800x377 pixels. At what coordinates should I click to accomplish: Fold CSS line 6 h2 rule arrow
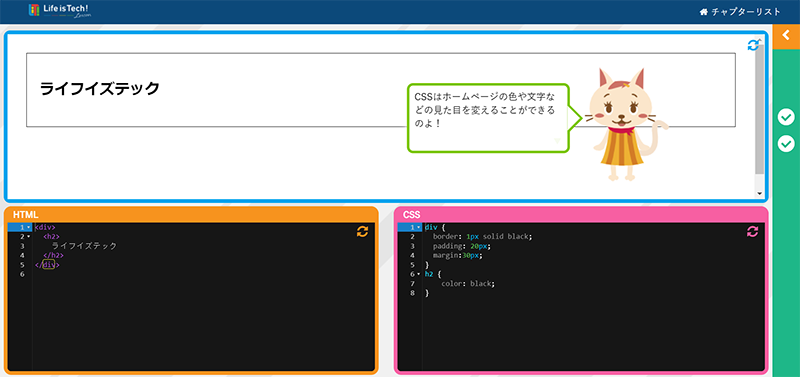point(418,274)
